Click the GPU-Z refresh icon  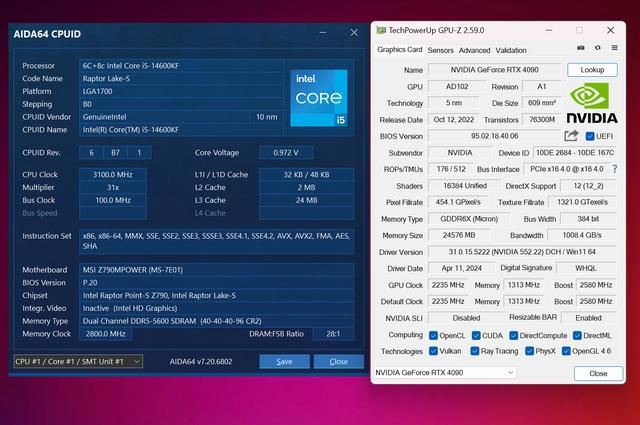[598, 48]
